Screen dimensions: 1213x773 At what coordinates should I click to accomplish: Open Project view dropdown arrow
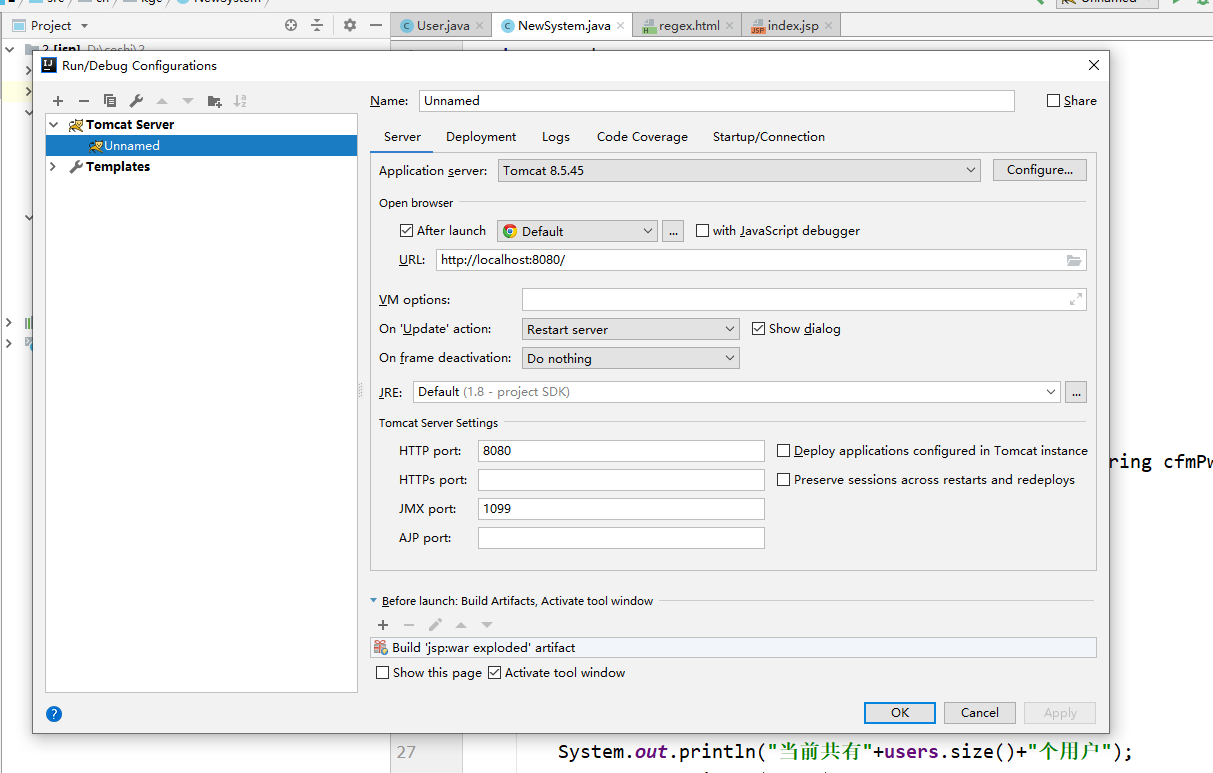pos(84,26)
